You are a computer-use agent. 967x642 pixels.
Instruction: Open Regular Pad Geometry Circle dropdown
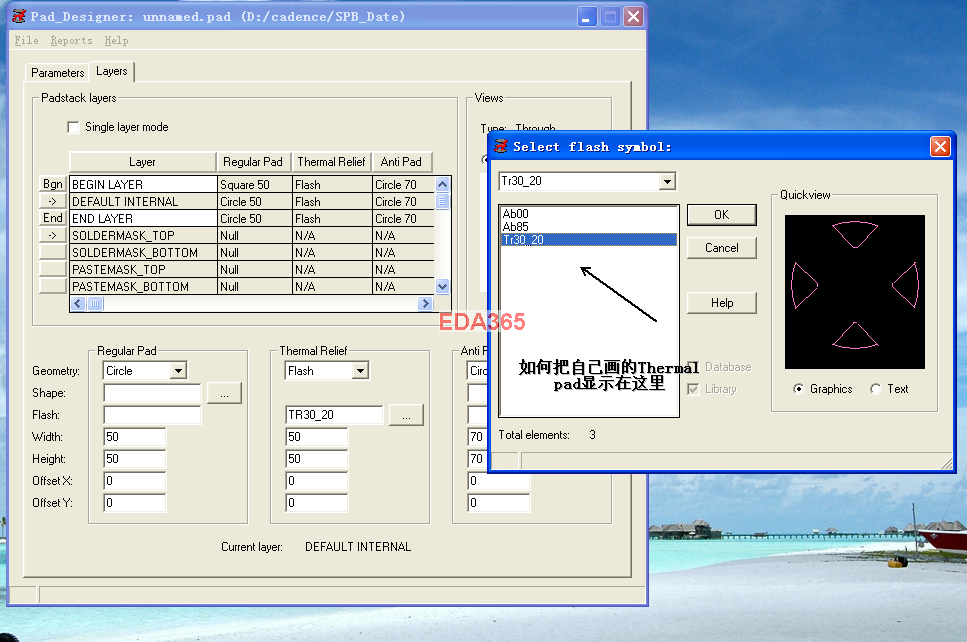tap(178, 371)
